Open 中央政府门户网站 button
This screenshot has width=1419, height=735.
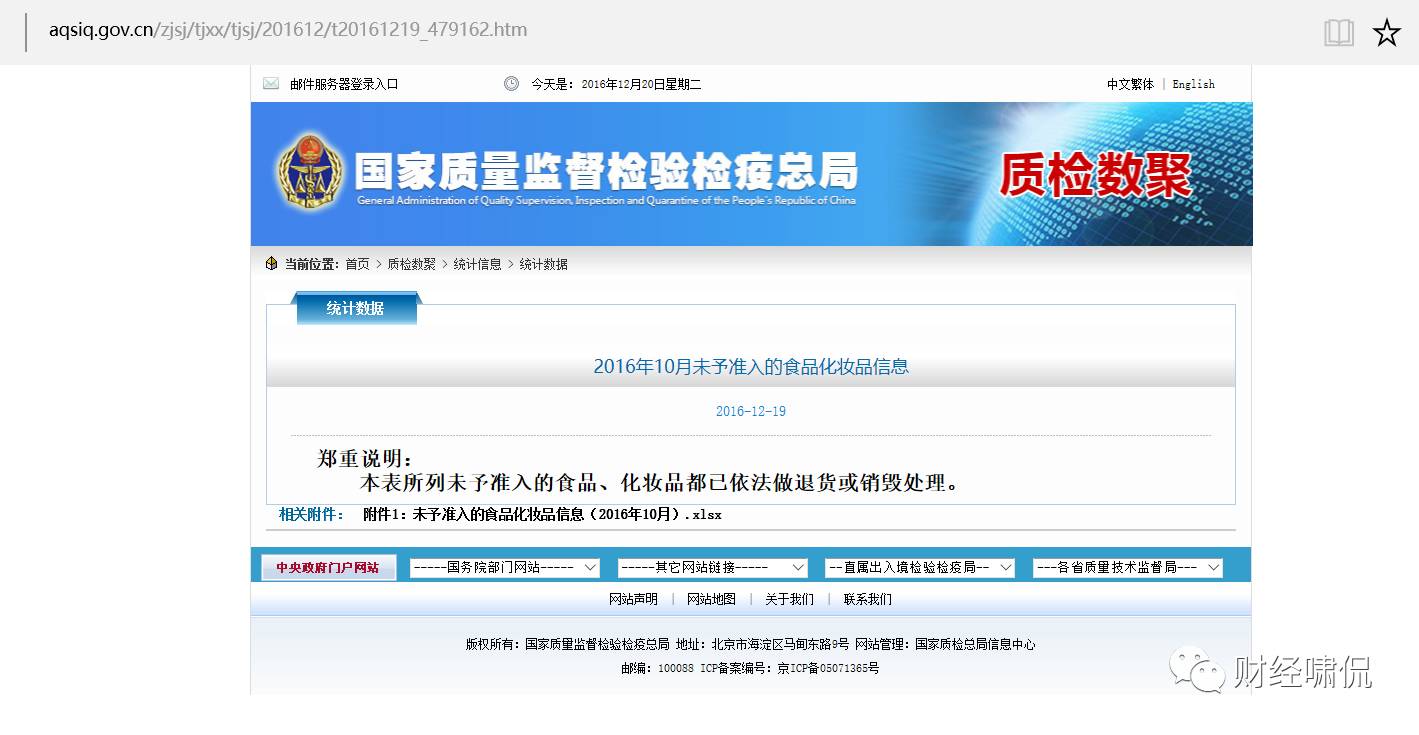pyautogui.click(x=328, y=567)
